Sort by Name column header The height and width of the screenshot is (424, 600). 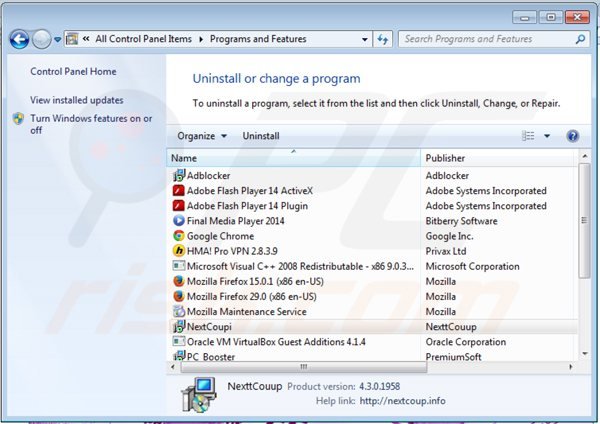click(x=293, y=158)
